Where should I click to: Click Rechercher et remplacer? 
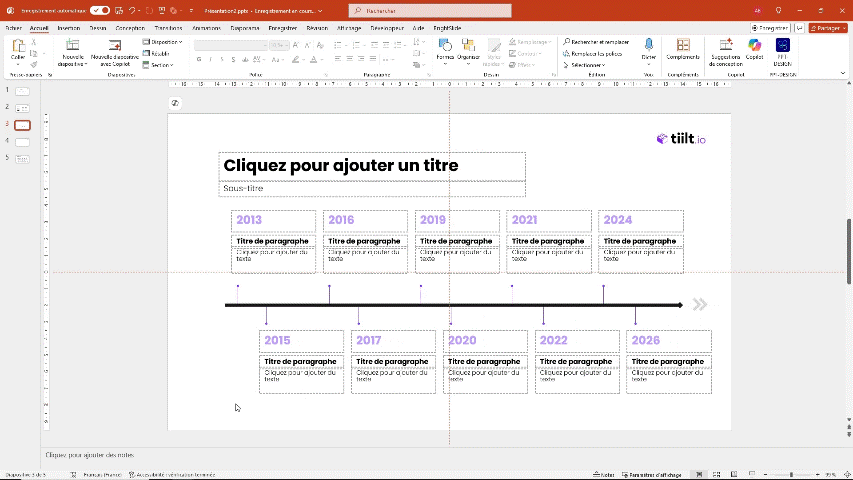click(x=596, y=42)
